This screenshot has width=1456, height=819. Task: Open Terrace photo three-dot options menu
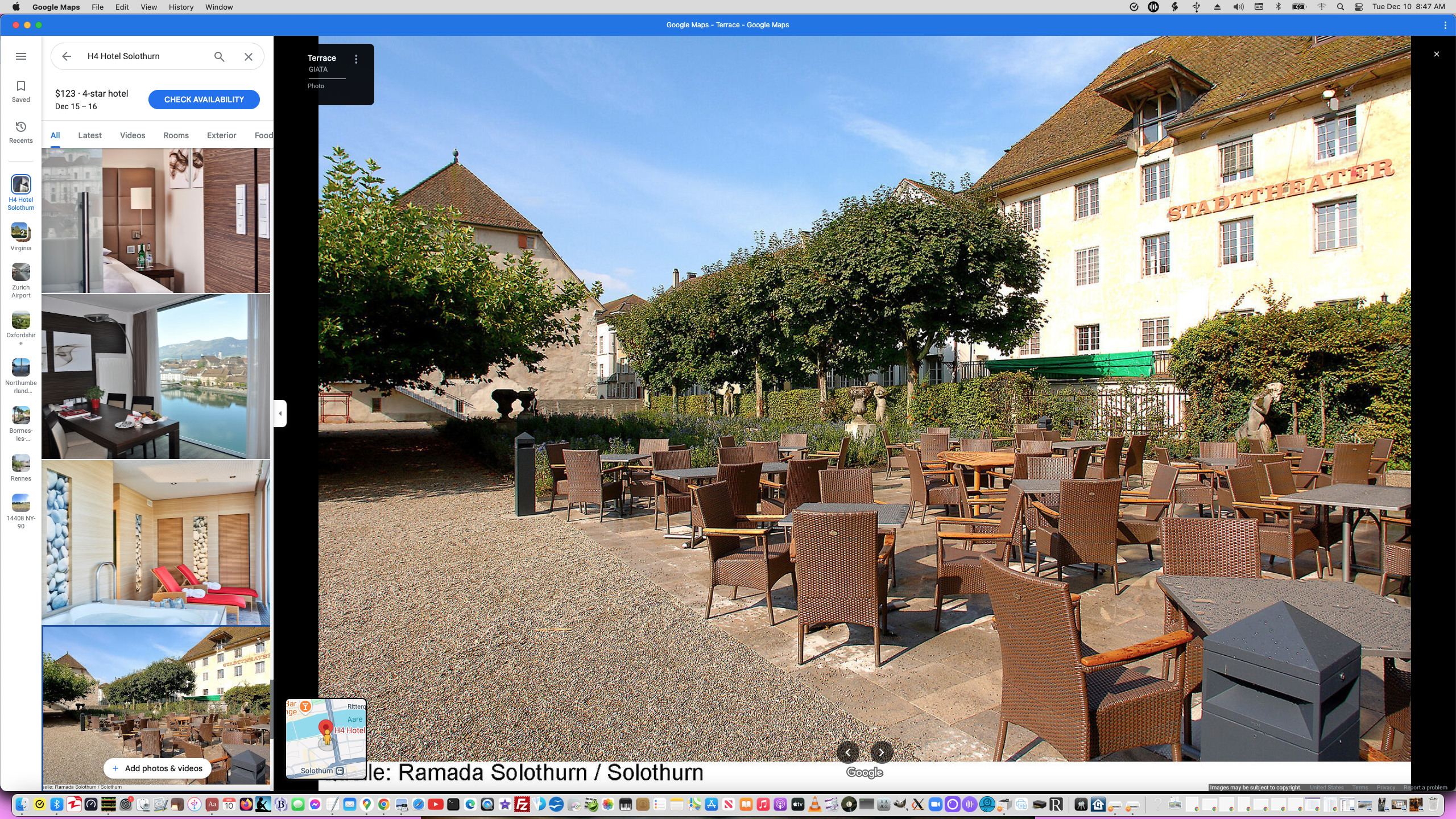[x=356, y=59]
